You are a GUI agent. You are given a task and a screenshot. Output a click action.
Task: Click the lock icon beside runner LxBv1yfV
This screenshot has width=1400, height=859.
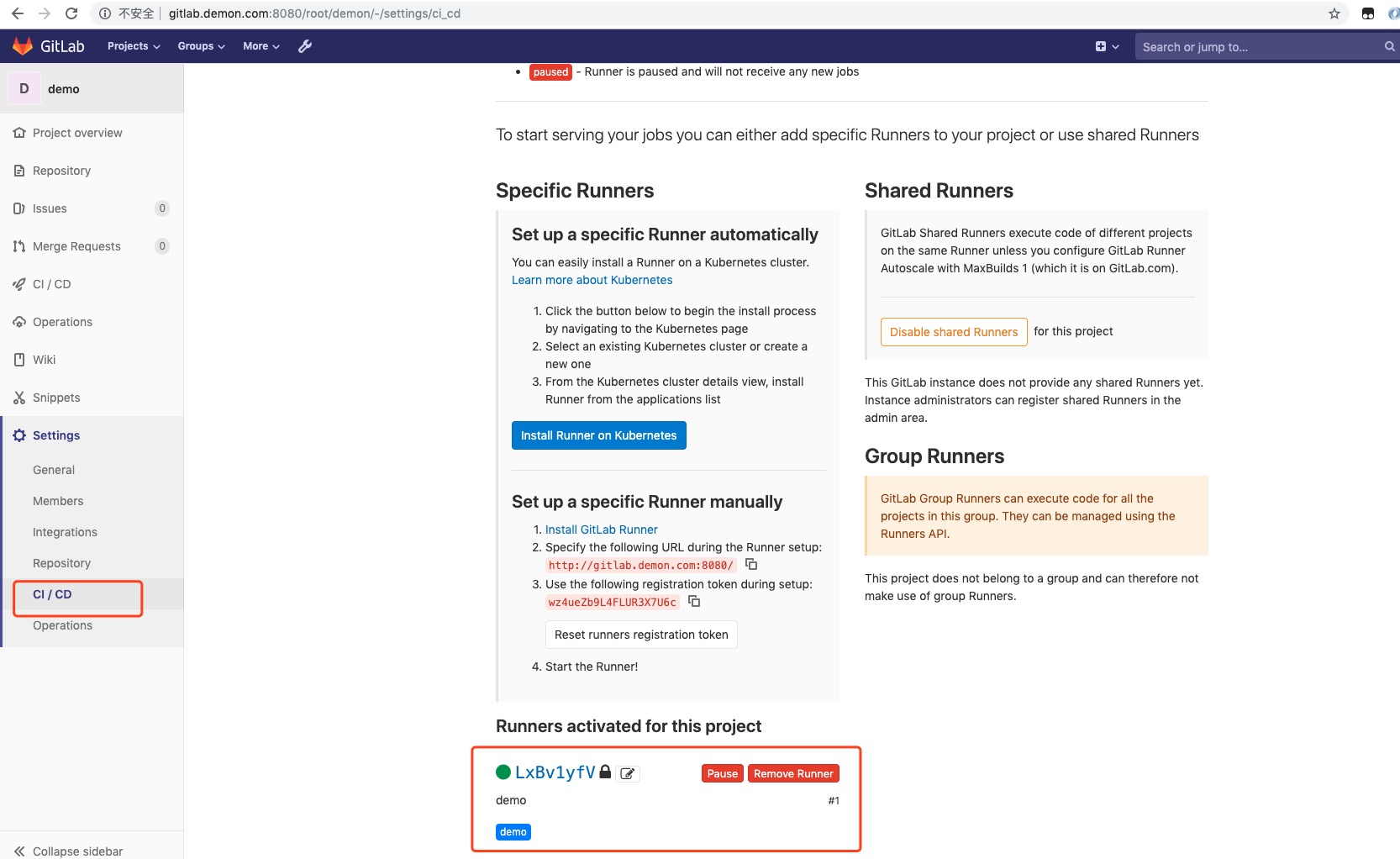pyautogui.click(x=605, y=772)
